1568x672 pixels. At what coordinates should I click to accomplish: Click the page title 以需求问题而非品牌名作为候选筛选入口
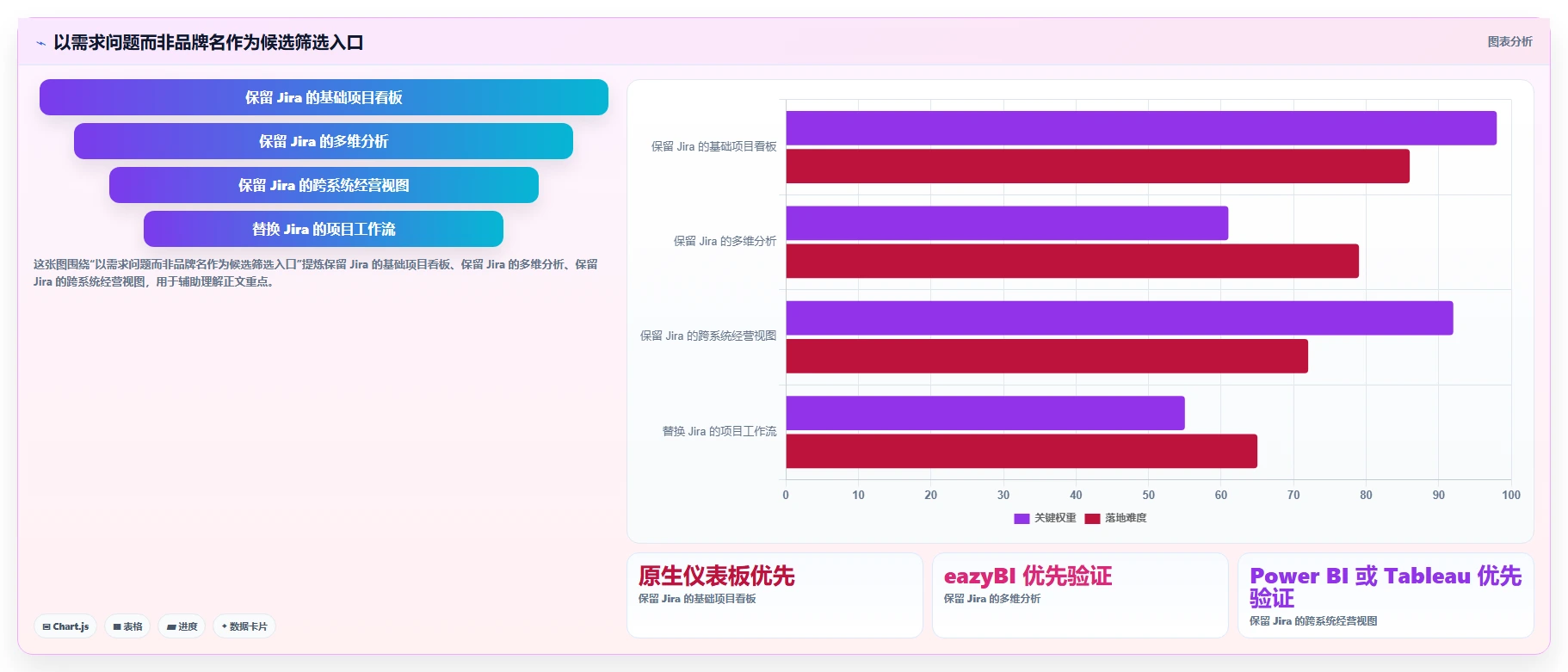coord(208,42)
